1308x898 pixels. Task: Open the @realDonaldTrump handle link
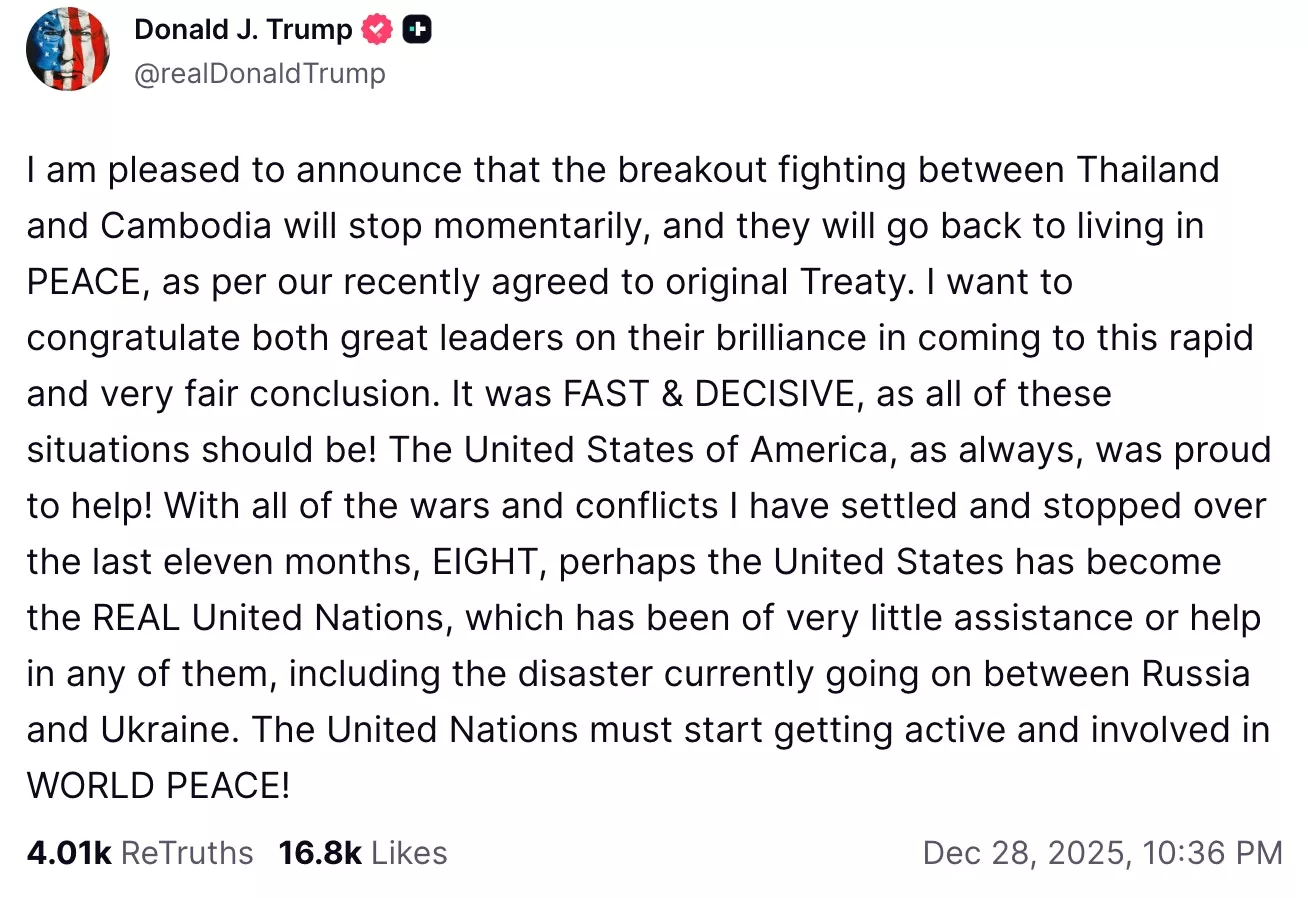coord(259,73)
